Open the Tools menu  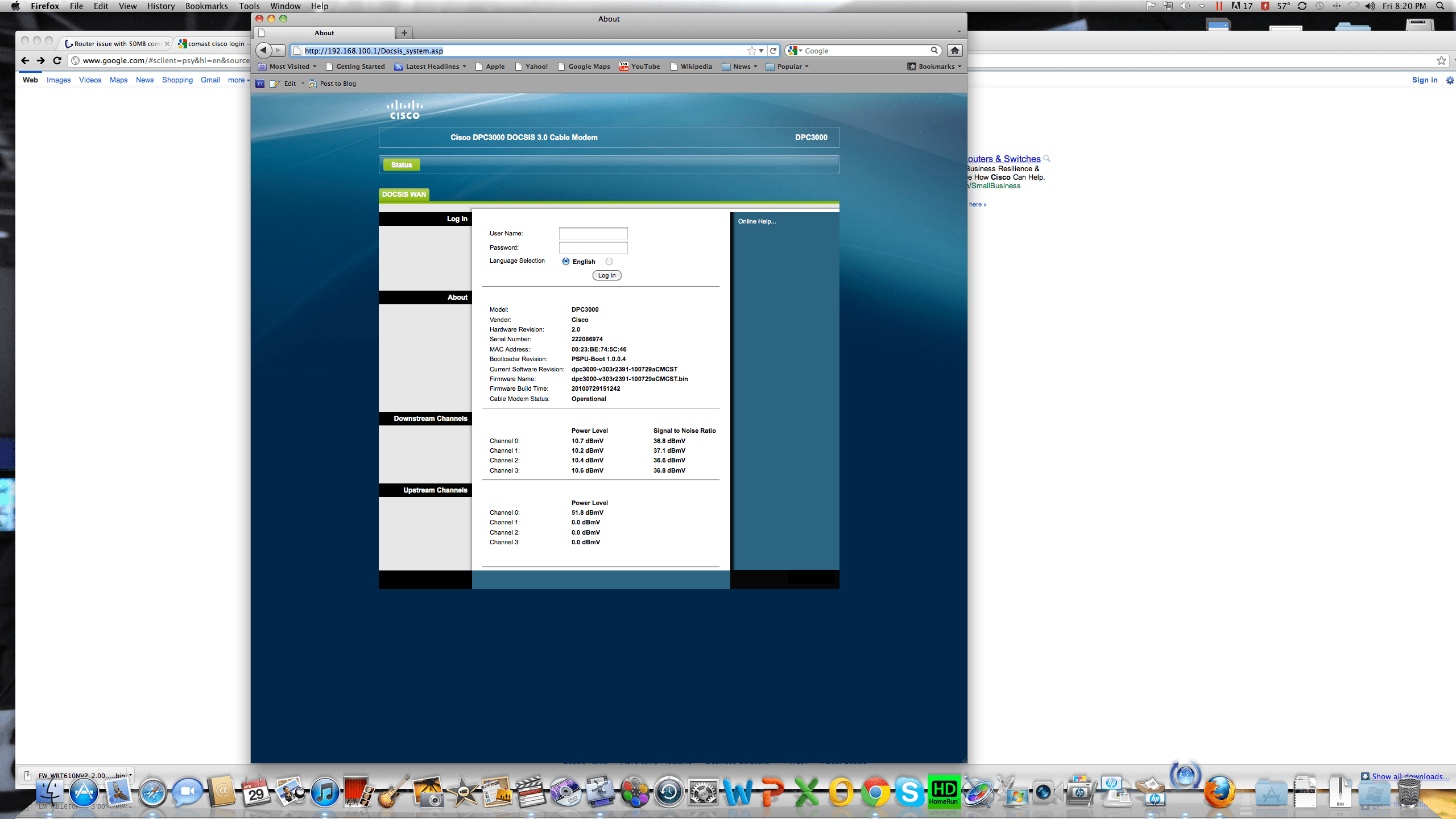249,6
